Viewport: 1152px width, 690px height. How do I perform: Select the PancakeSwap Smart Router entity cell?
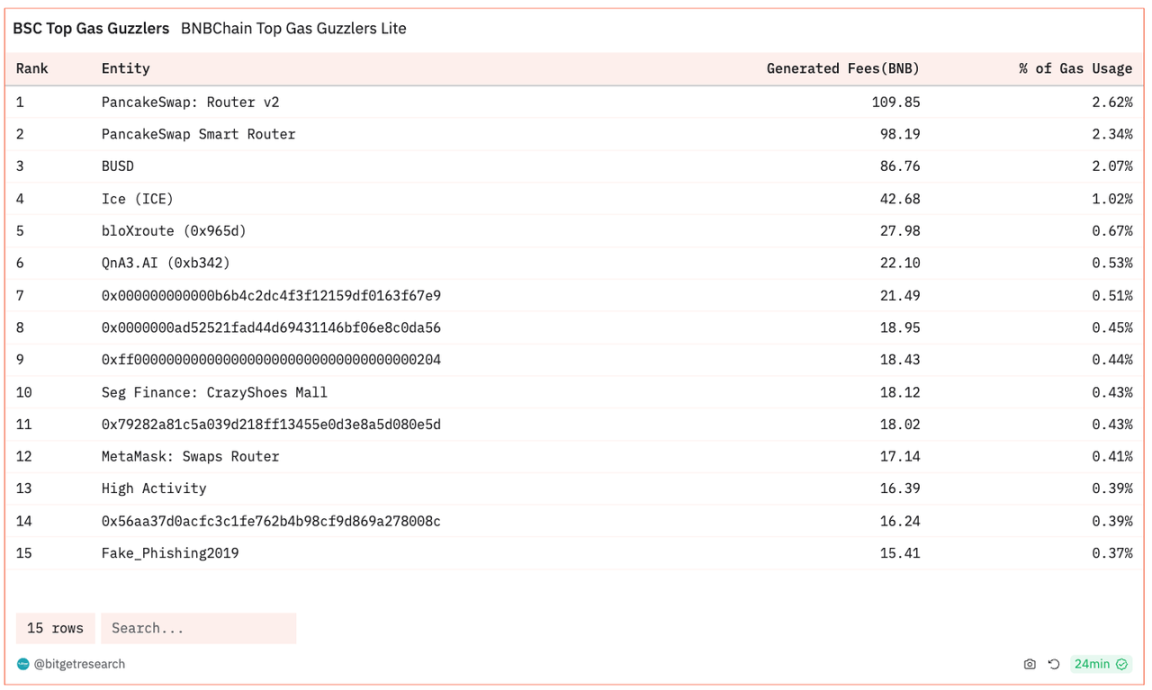[198, 134]
